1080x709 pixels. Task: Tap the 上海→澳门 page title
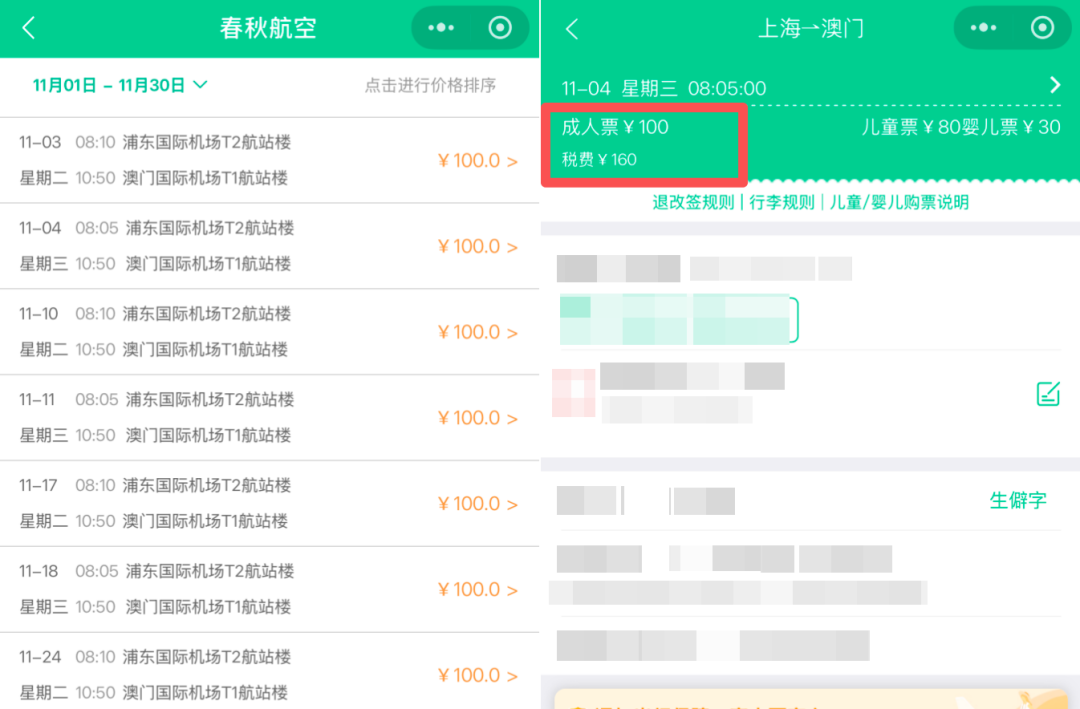pyautogui.click(x=811, y=28)
